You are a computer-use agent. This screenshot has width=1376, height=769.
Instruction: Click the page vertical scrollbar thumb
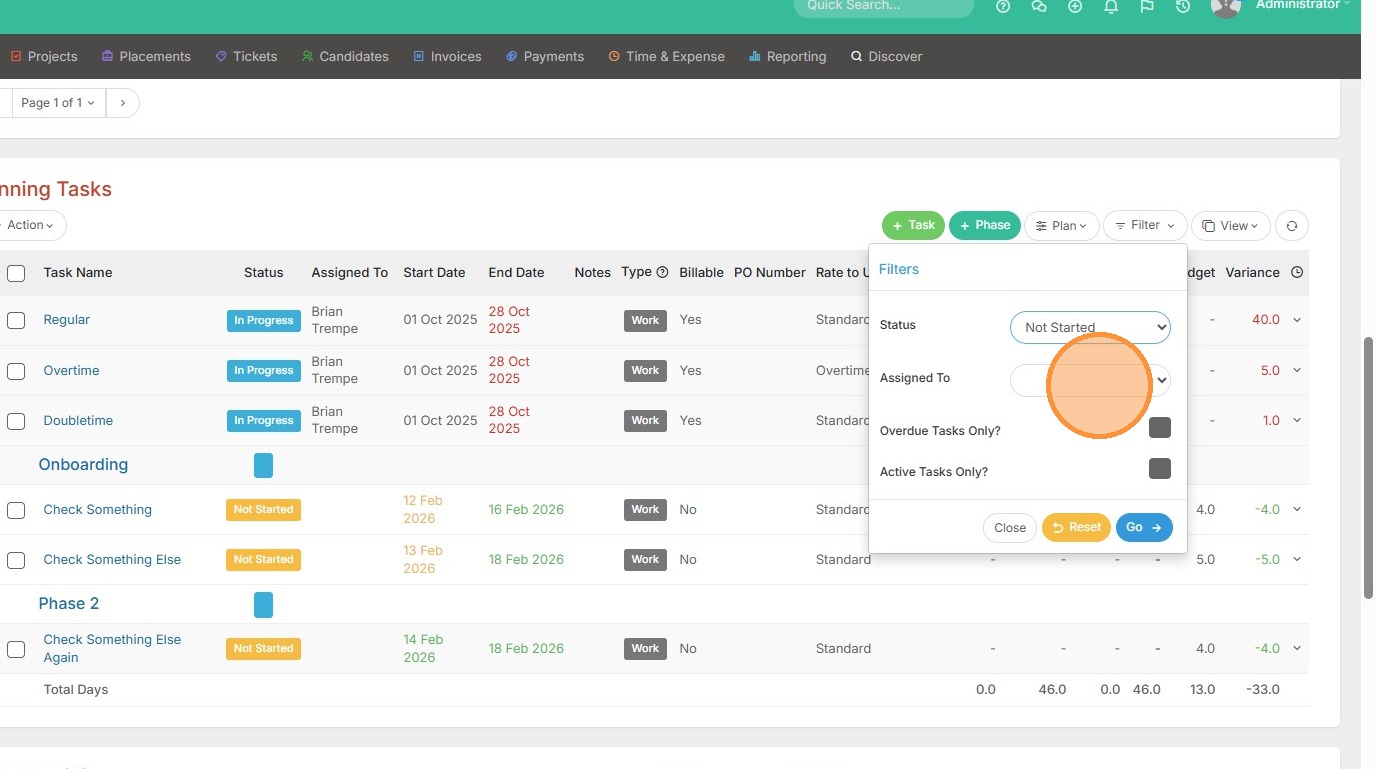point(1369,468)
